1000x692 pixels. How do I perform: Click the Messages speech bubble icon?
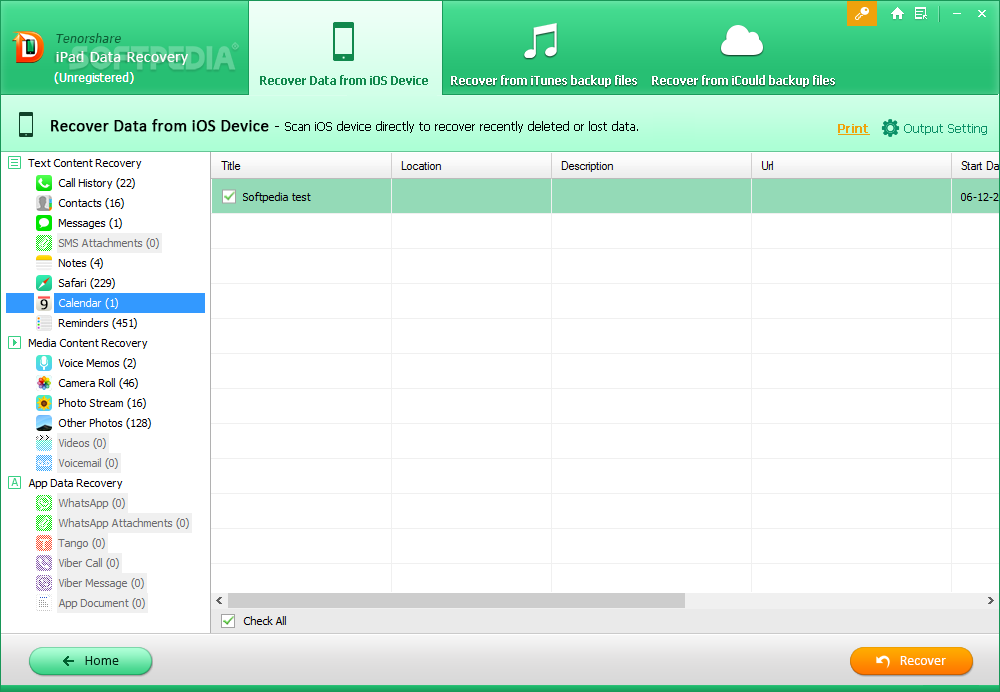pos(44,223)
